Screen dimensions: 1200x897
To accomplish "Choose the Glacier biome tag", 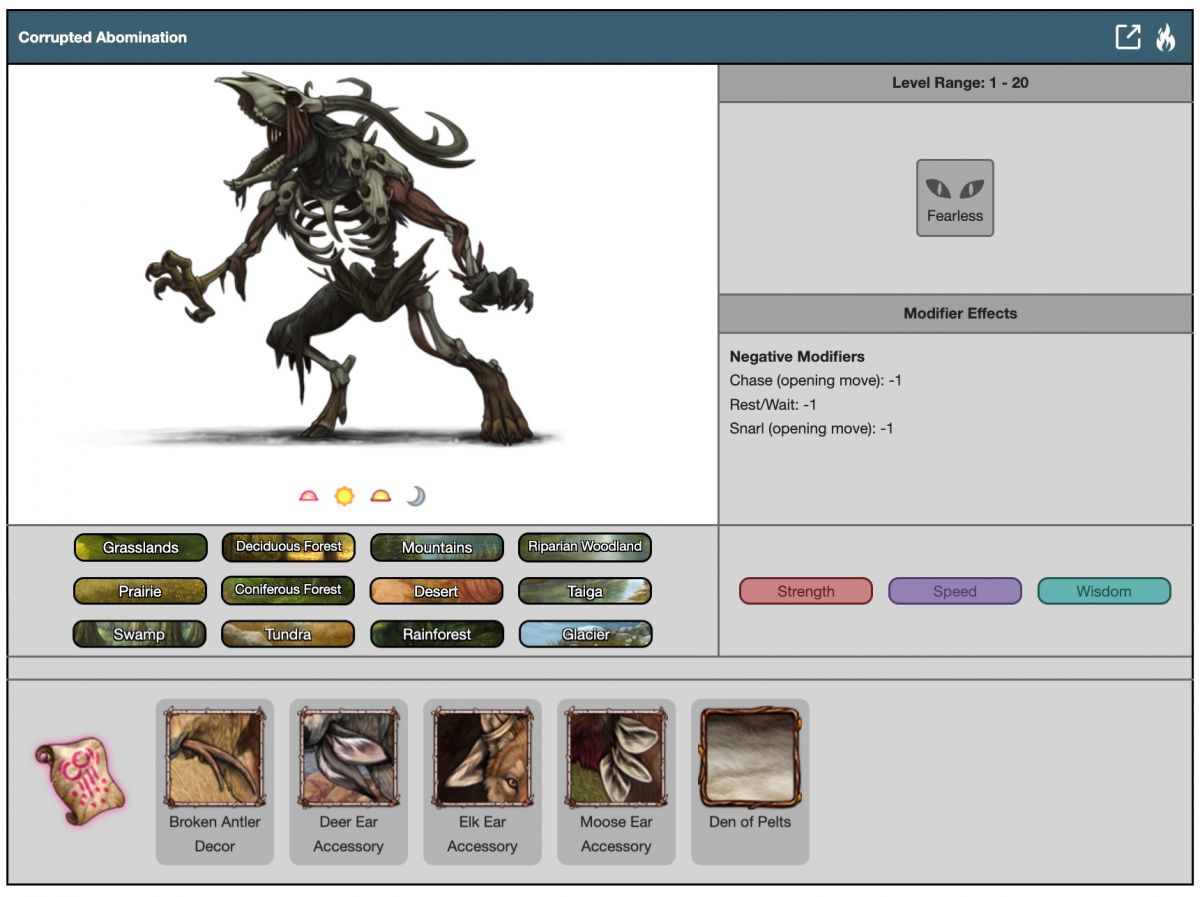I will pyautogui.click(x=585, y=634).
